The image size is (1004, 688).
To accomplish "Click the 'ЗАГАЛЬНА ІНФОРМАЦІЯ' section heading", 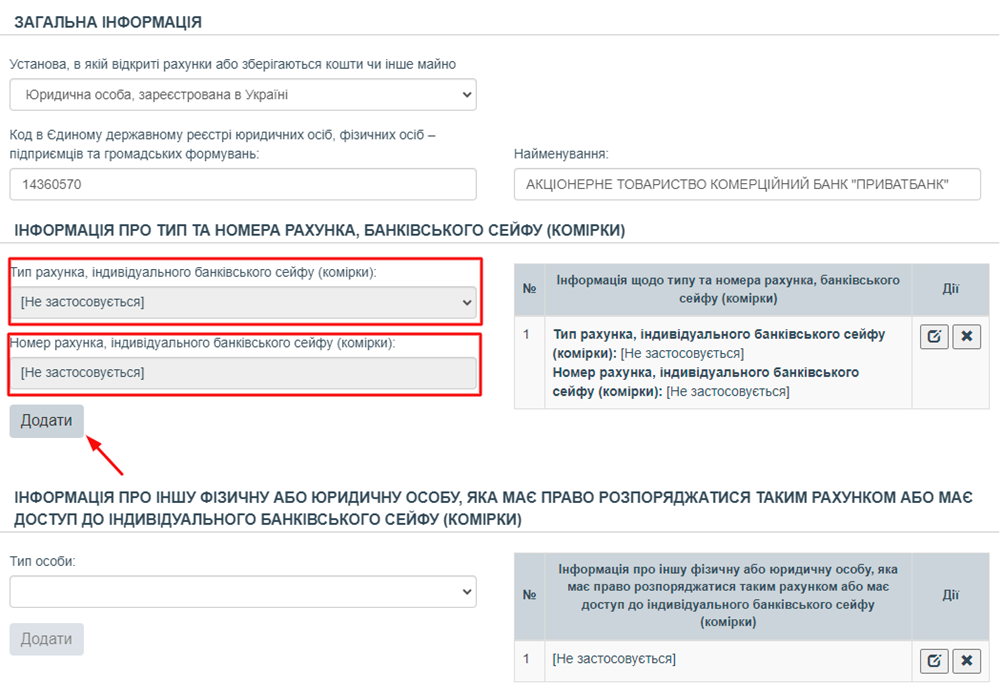I will (108, 22).
